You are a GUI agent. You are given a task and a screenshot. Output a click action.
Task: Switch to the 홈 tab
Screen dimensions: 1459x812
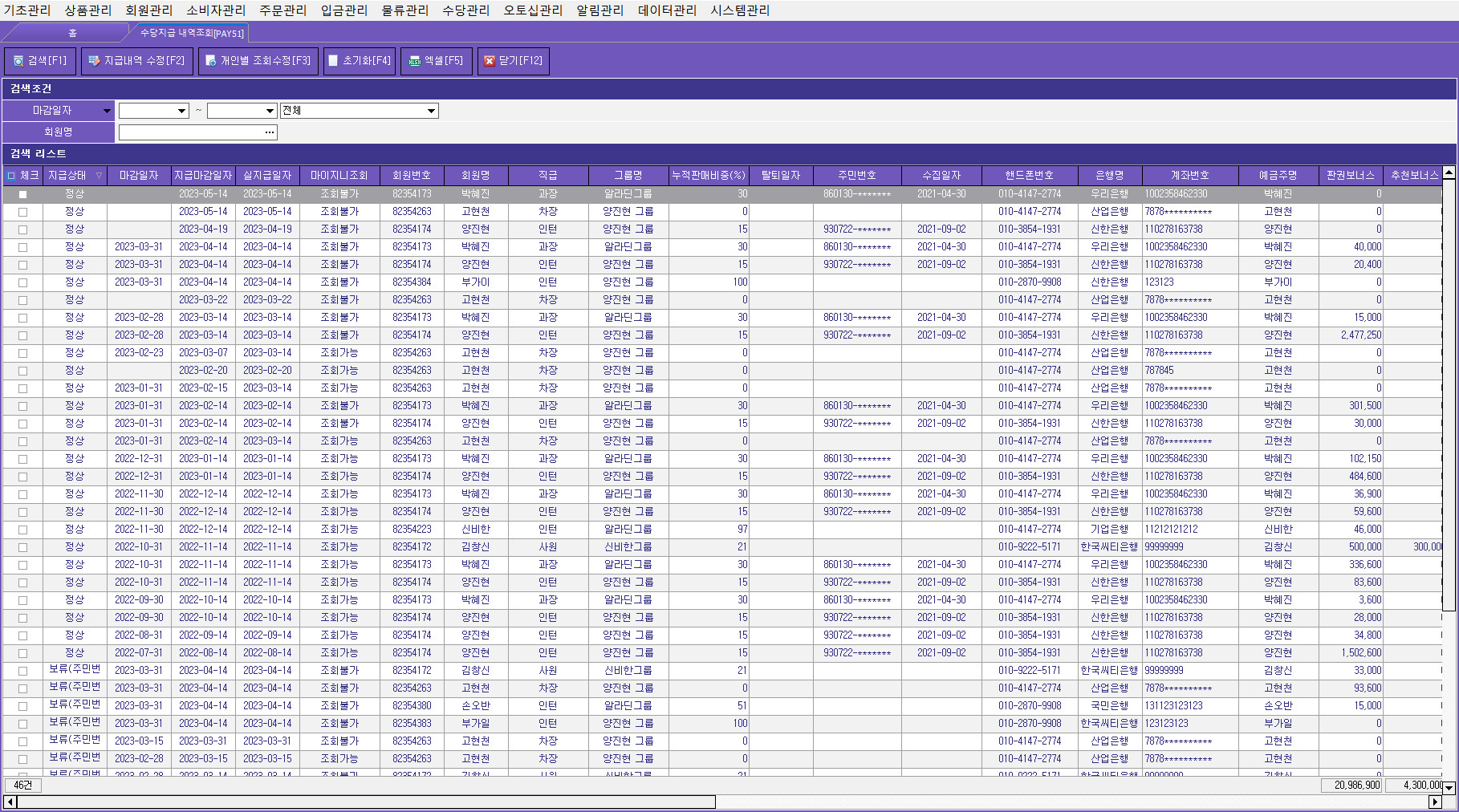coord(72,33)
